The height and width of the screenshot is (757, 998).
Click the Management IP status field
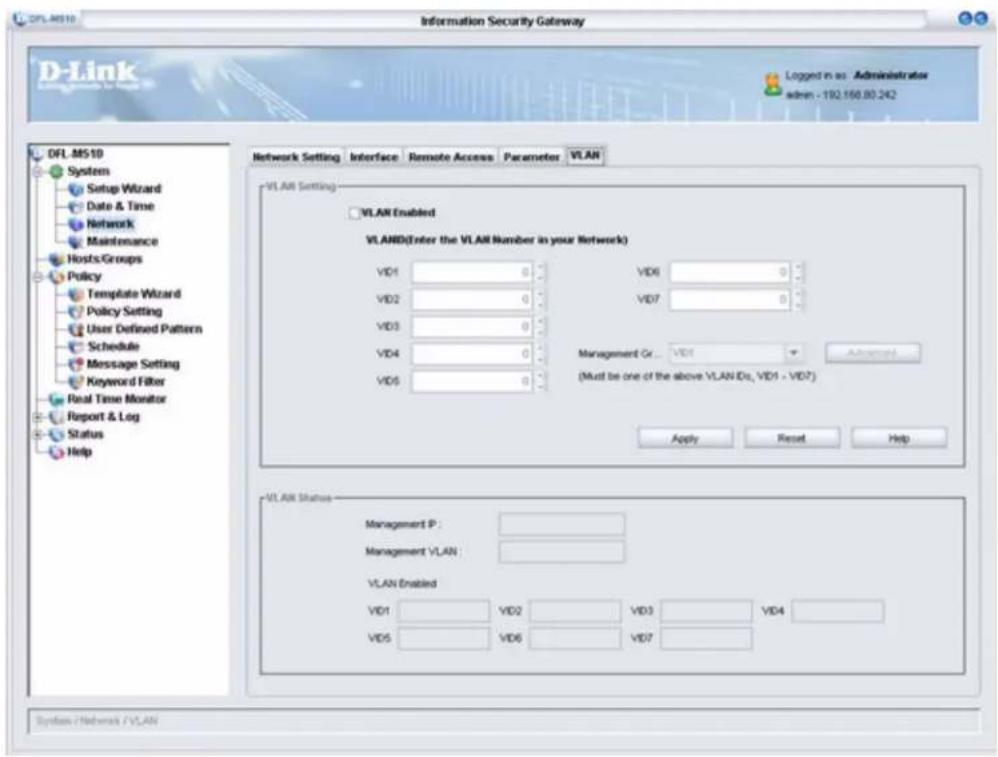pos(561,525)
